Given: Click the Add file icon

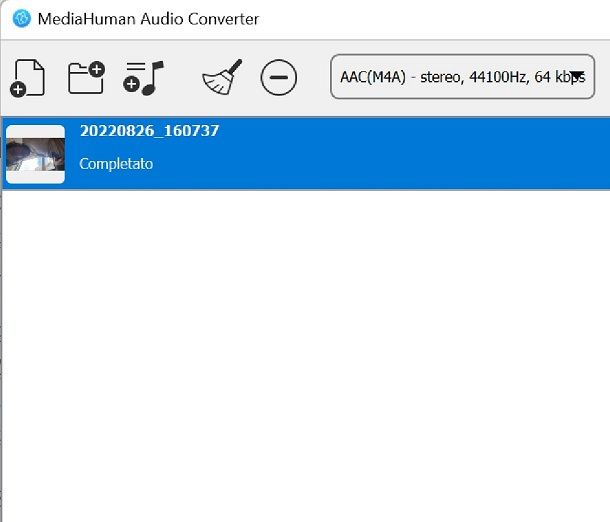Looking at the screenshot, I should 27,78.
